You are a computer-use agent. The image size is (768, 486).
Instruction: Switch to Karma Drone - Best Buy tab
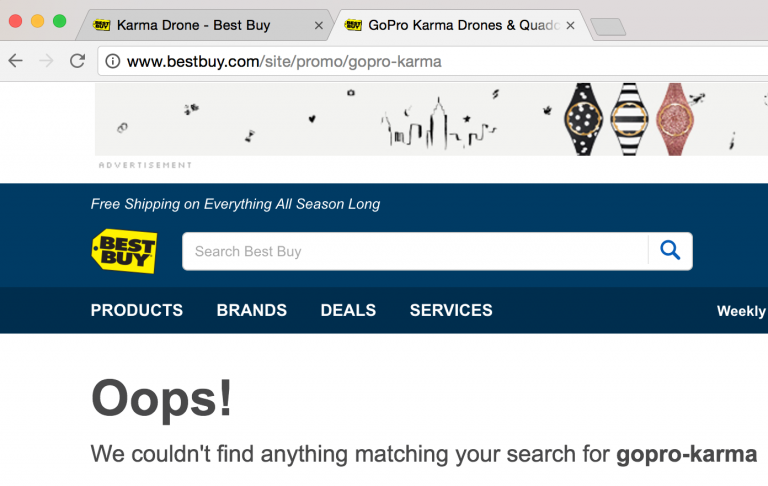coord(193,25)
